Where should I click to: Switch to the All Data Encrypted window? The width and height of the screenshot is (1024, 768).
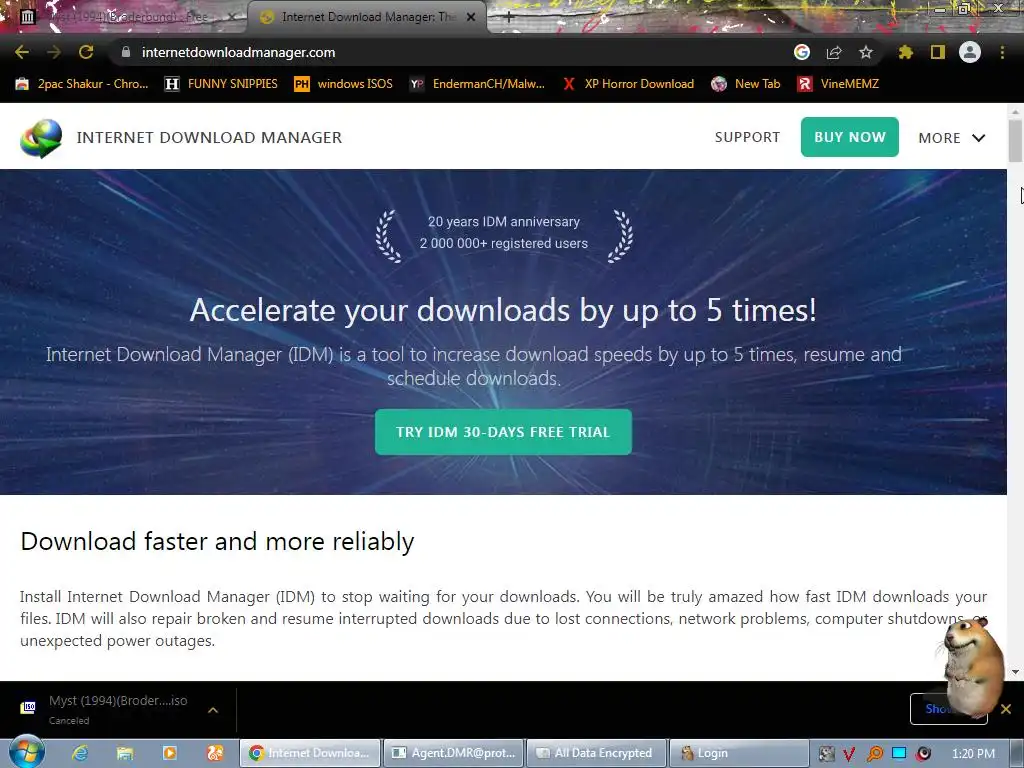pos(596,753)
